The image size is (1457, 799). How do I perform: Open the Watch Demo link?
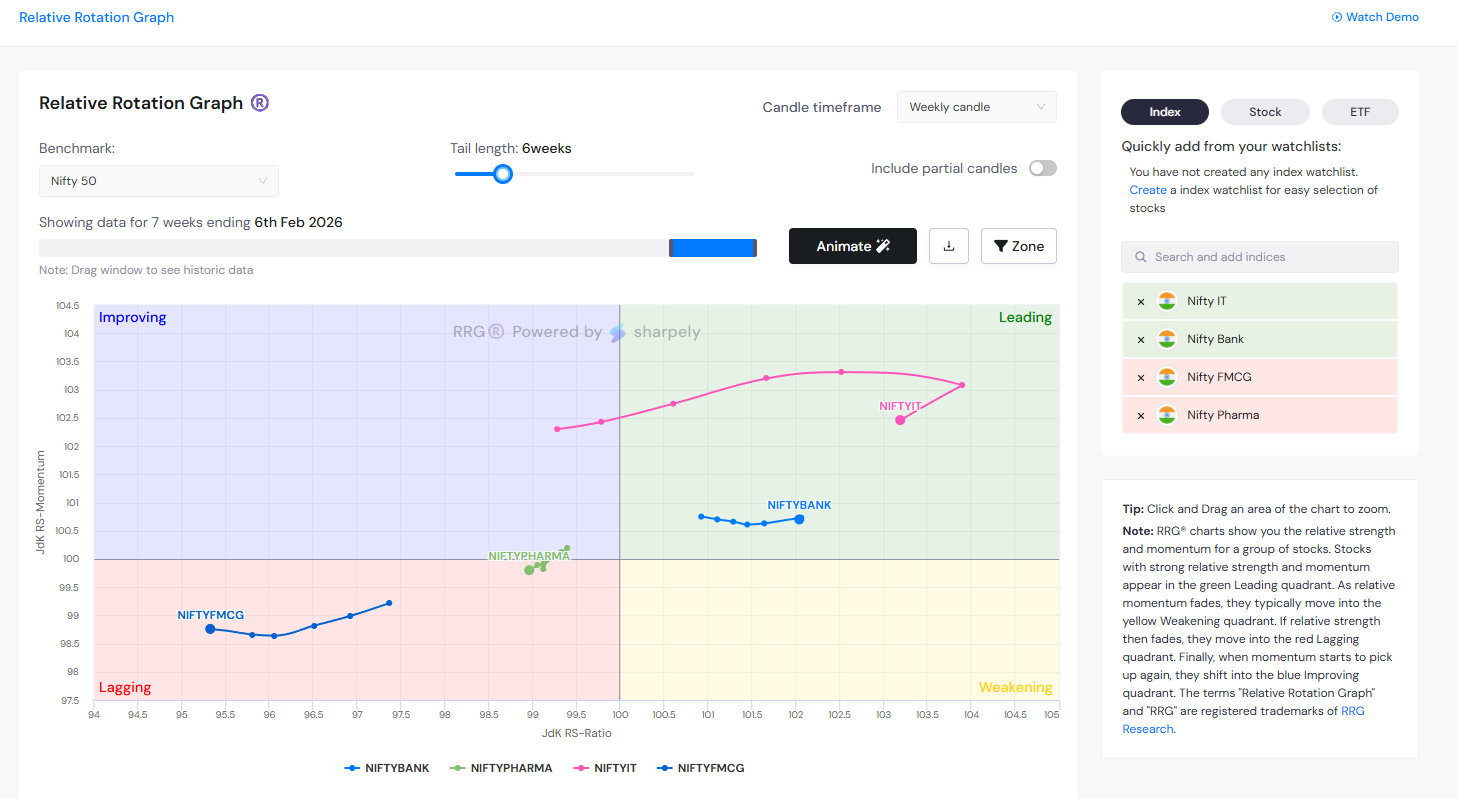[x=1375, y=17]
